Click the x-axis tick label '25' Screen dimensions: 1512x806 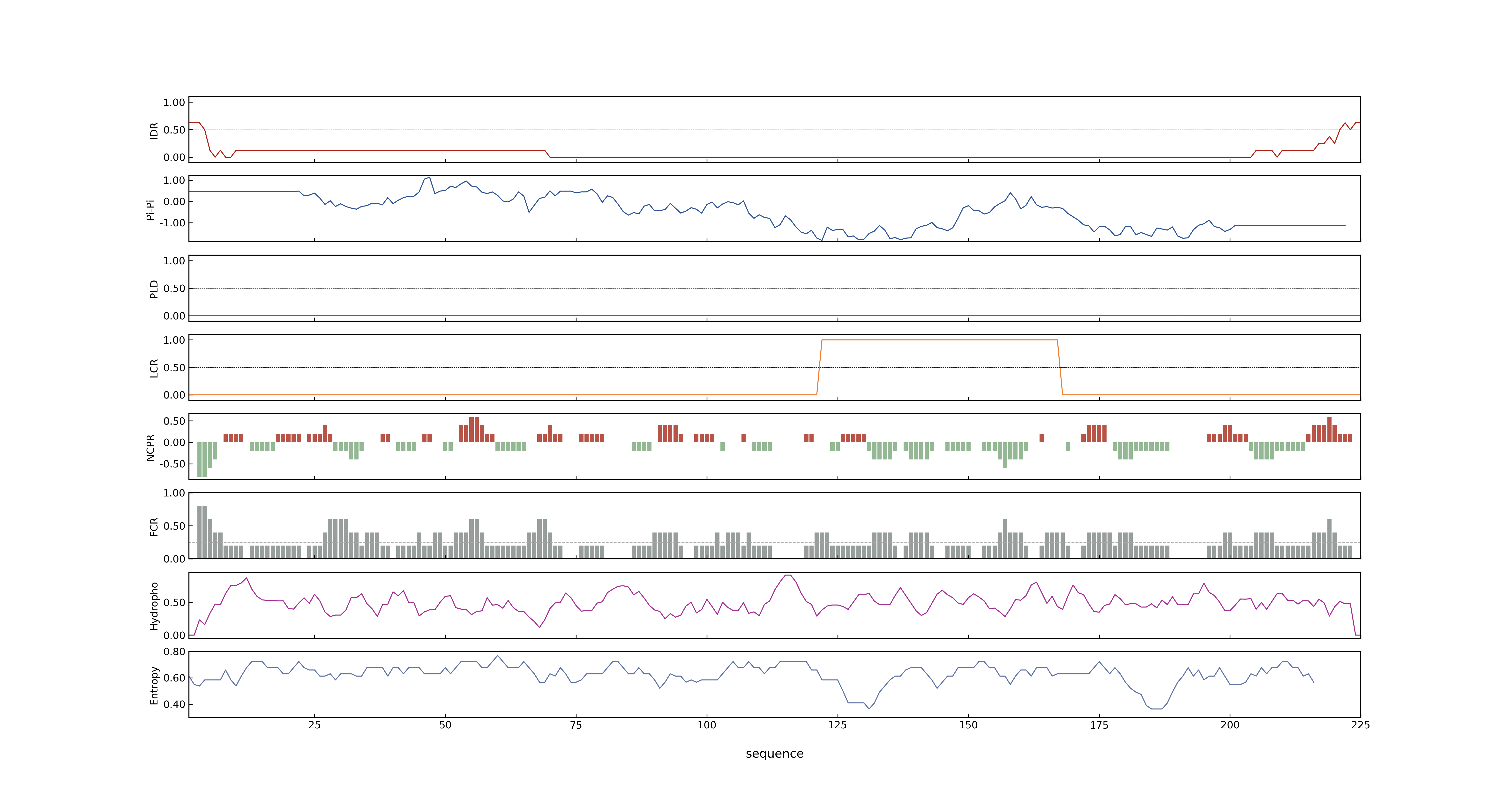pos(314,725)
